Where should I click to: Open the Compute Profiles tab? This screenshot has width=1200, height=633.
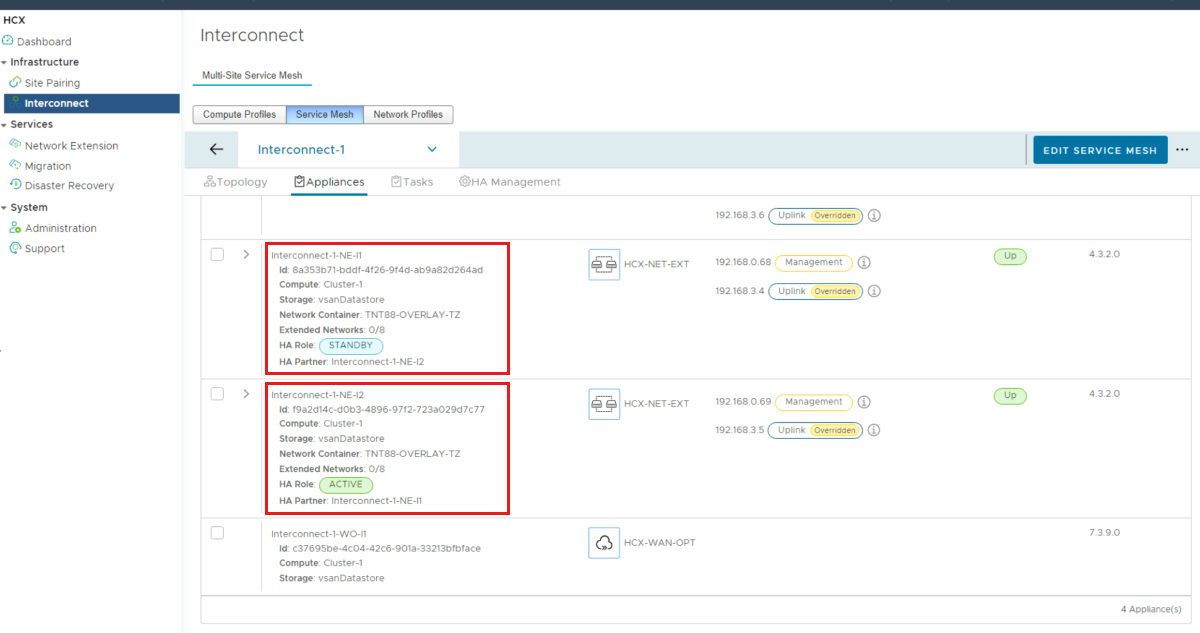coord(239,115)
